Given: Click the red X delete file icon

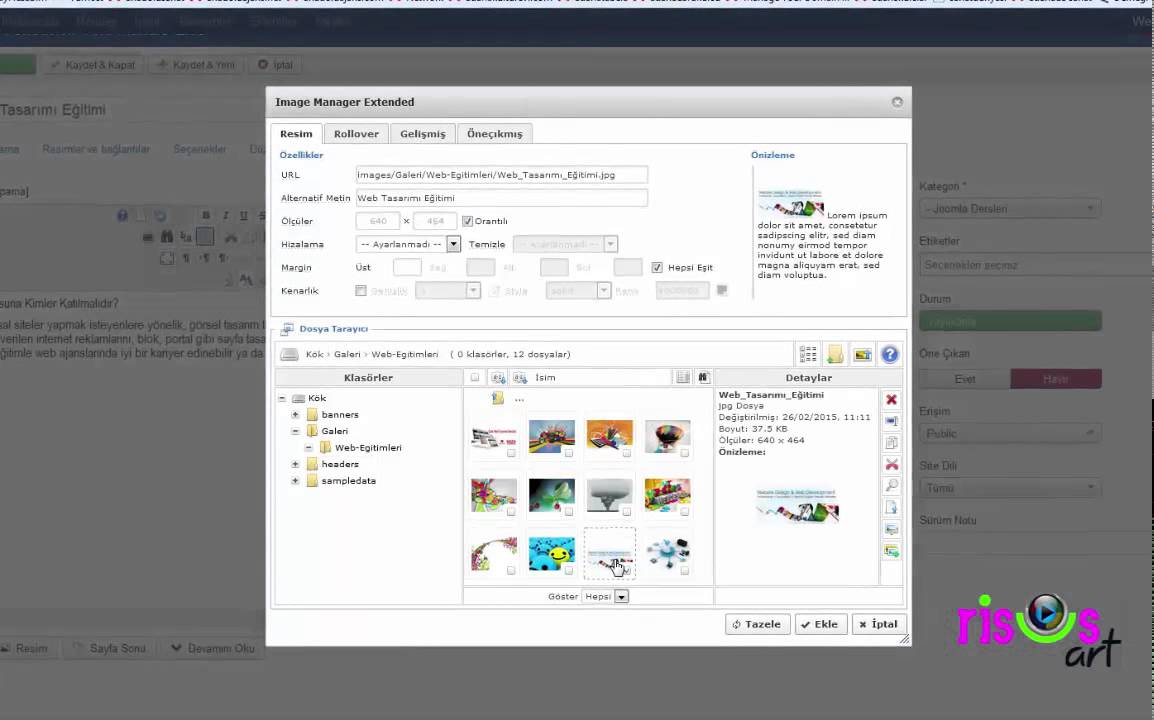Looking at the screenshot, I should pos(891,400).
